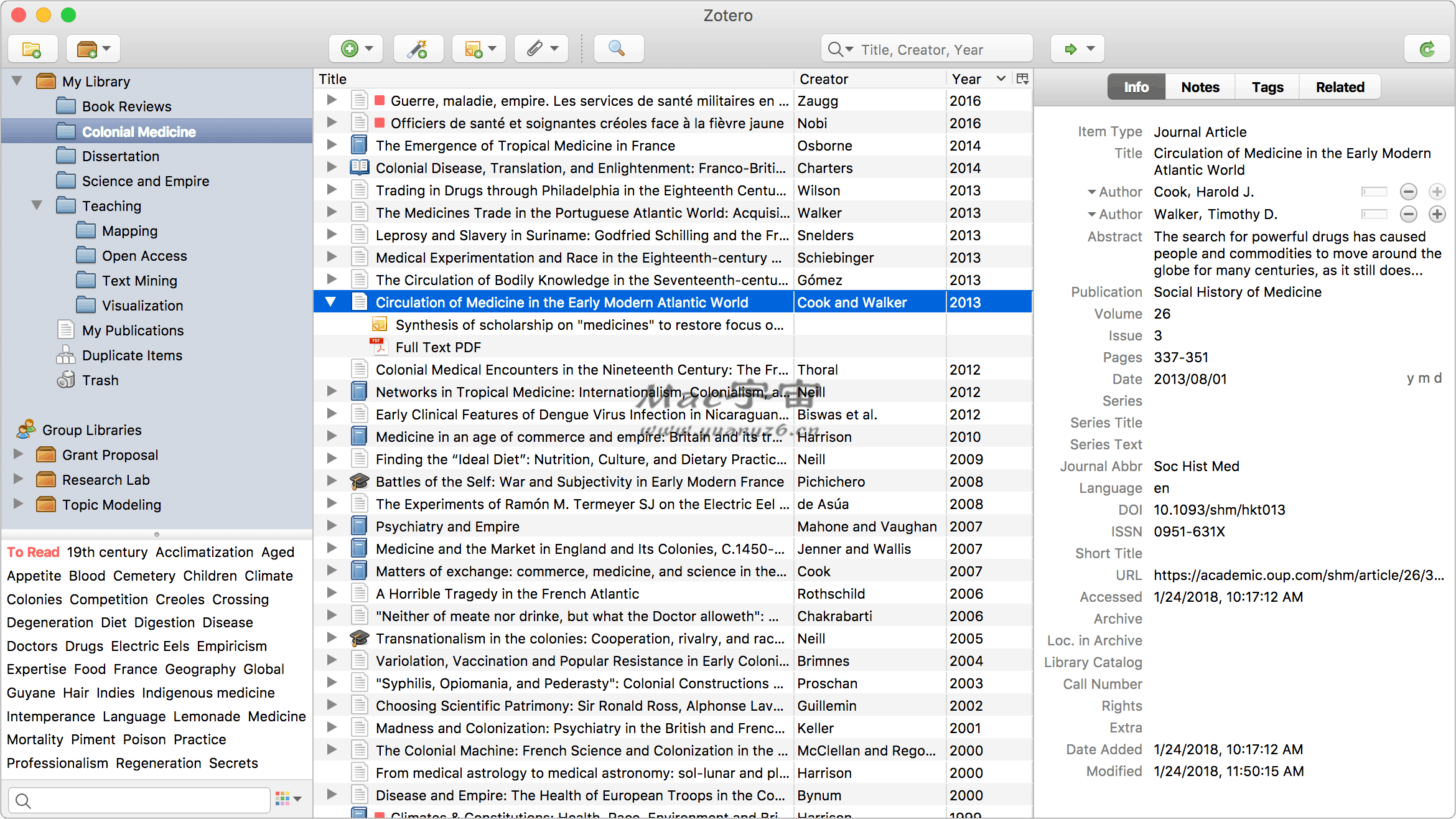This screenshot has width=1456, height=819.
Task: Expand the Research Lab group library
Action: pos(18,480)
